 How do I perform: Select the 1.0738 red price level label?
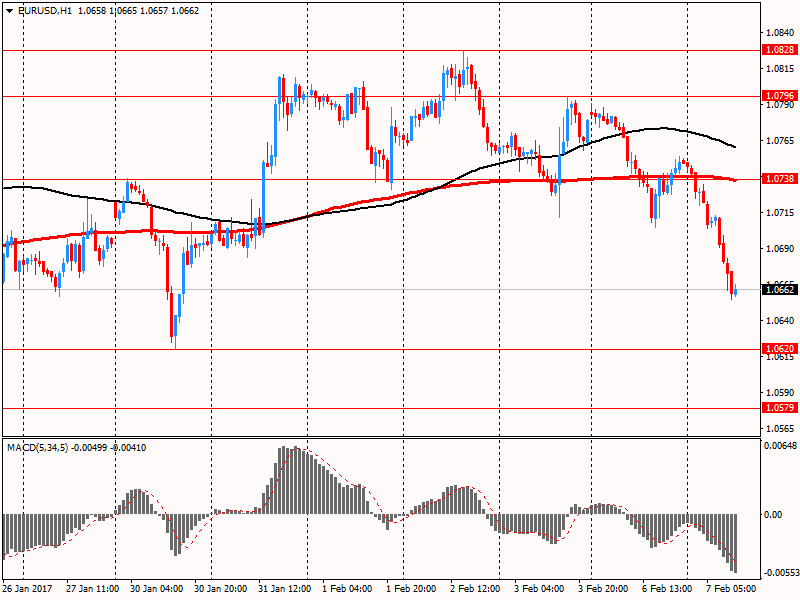[780, 178]
